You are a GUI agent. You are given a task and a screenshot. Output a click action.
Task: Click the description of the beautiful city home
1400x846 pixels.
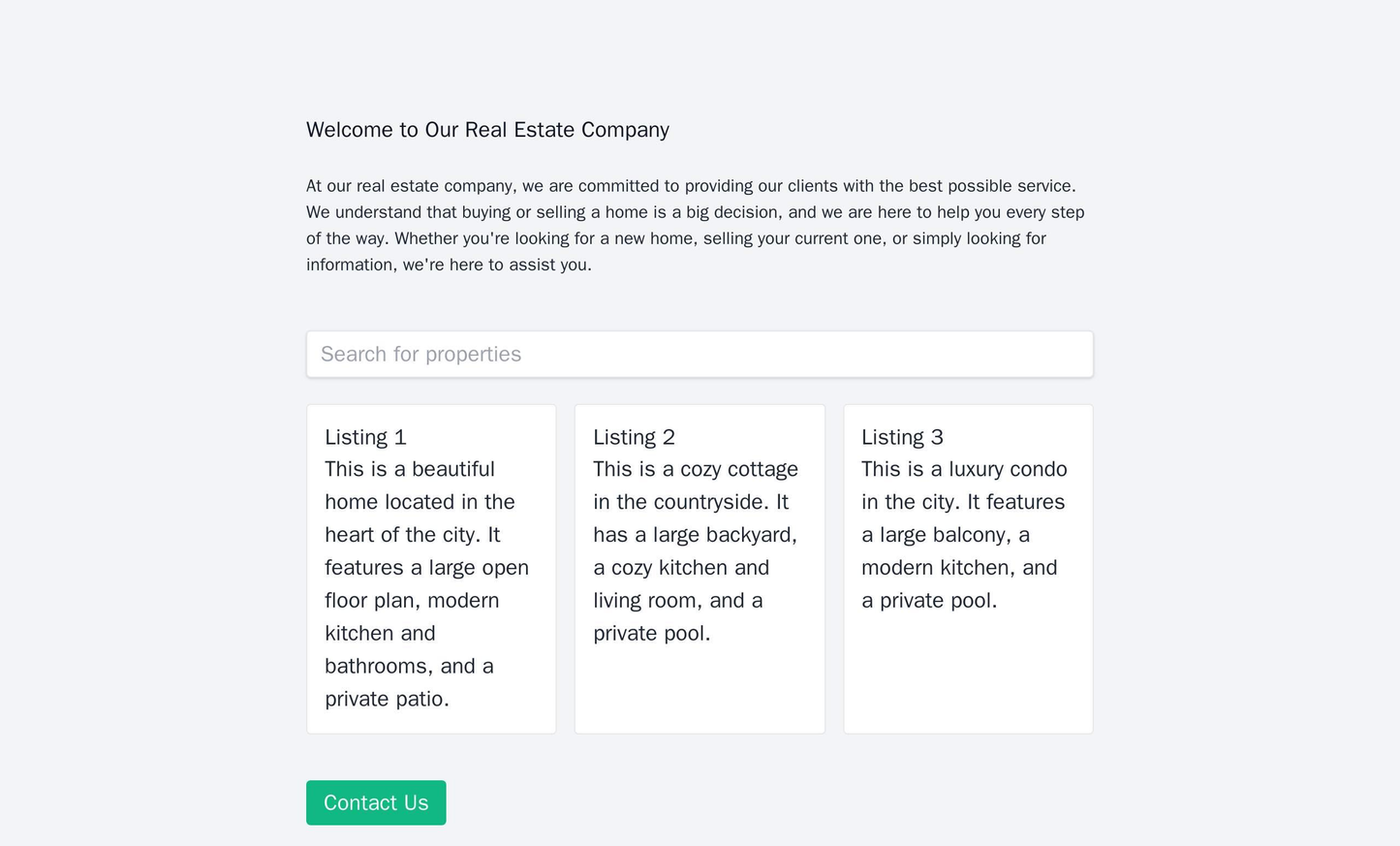point(431,583)
